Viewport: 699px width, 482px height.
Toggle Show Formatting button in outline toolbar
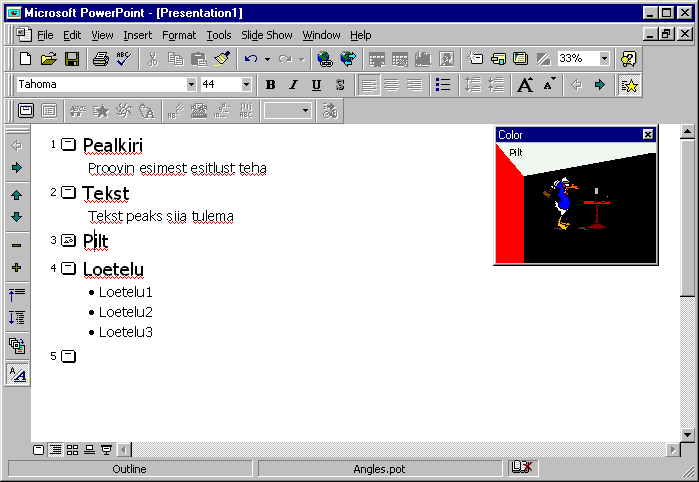(16, 374)
